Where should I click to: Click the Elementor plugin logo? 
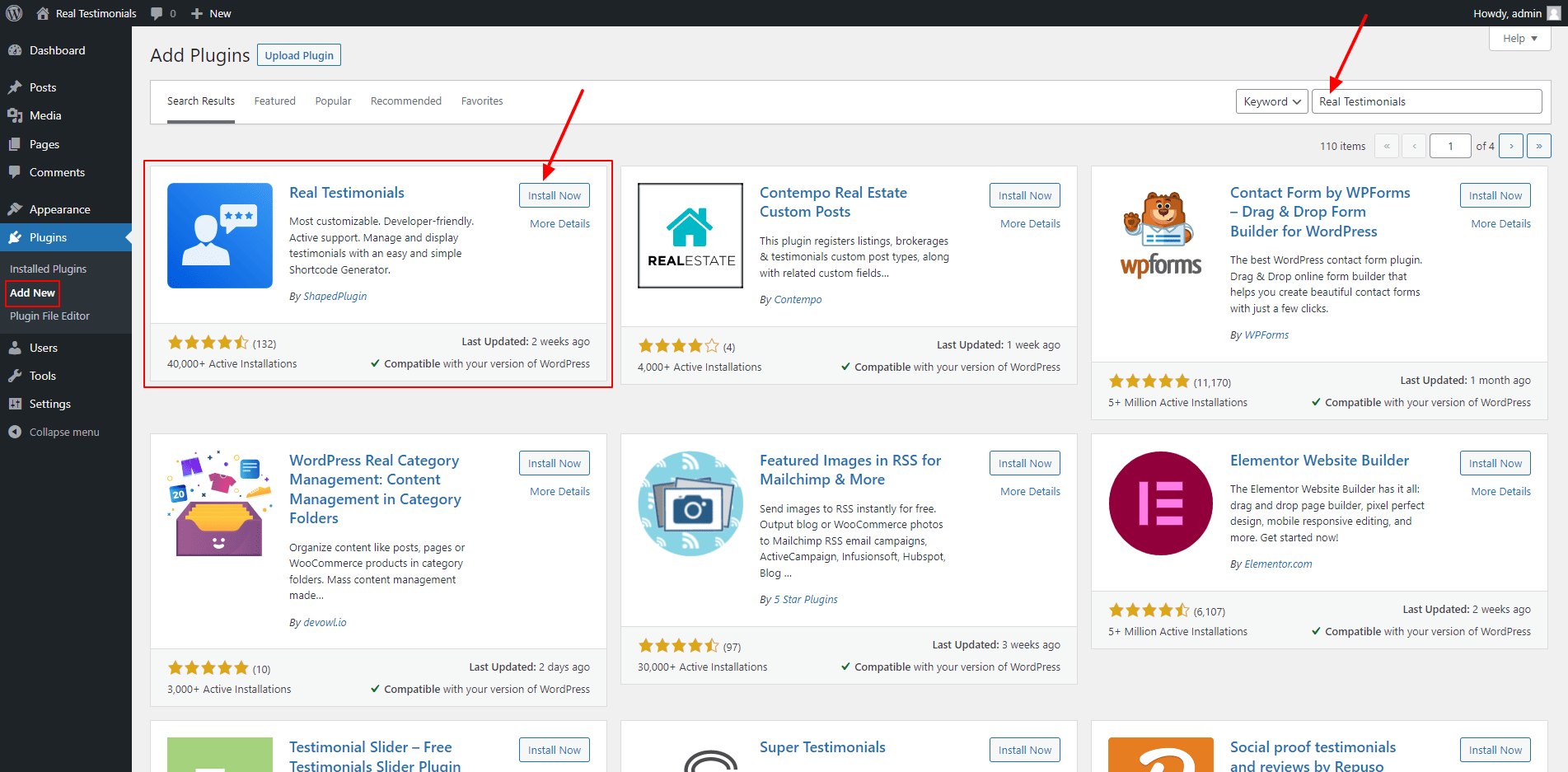pos(1161,503)
